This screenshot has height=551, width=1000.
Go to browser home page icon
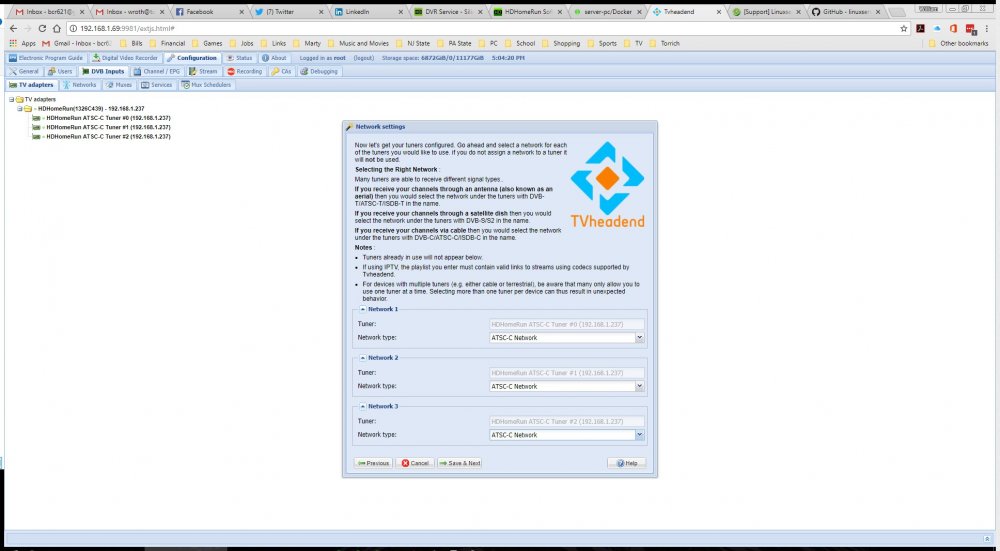tap(57, 29)
